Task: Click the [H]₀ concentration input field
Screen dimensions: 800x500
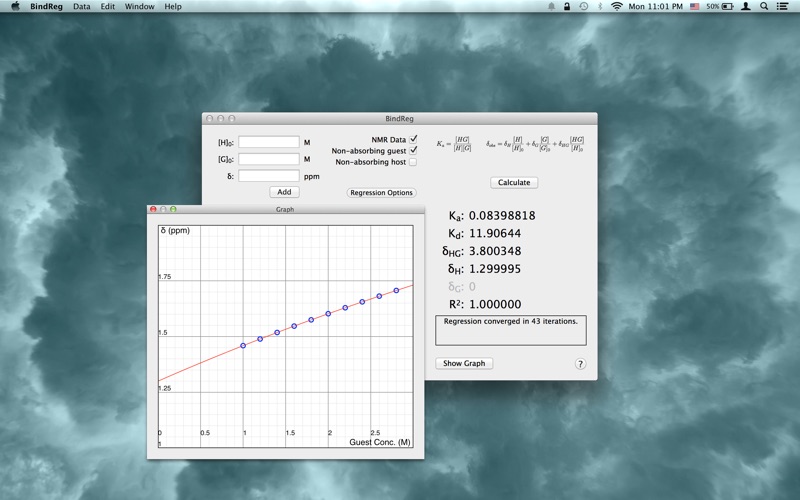Action: point(268,142)
